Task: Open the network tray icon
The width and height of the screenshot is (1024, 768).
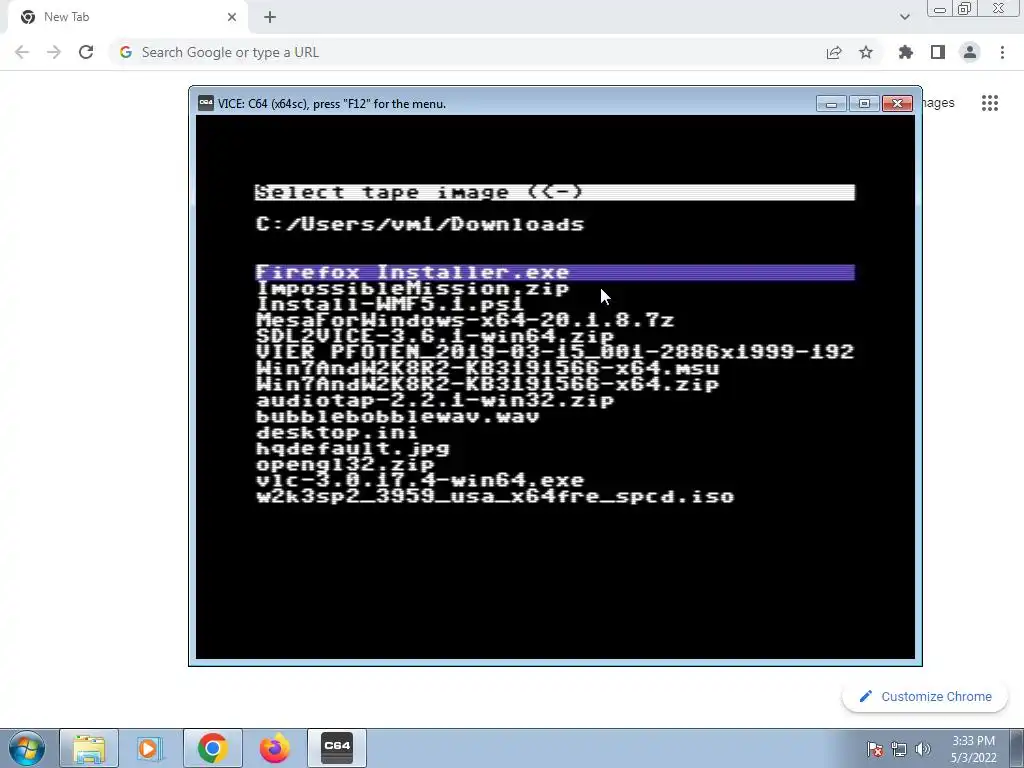Action: pyautogui.click(x=899, y=749)
